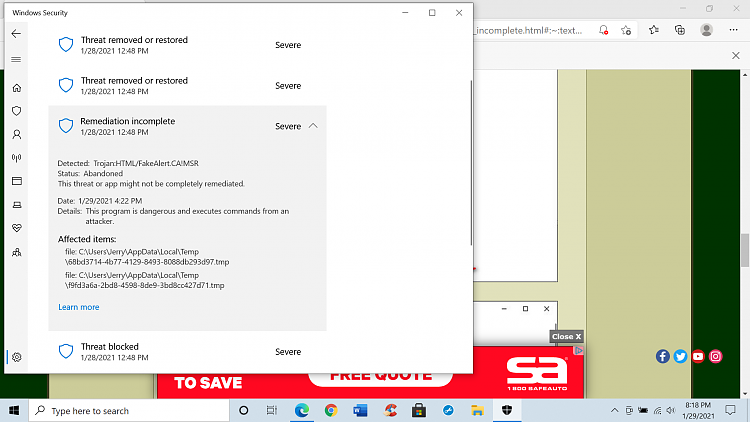Open Microsoft Store from taskbar

pyautogui.click(x=419, y=411)
